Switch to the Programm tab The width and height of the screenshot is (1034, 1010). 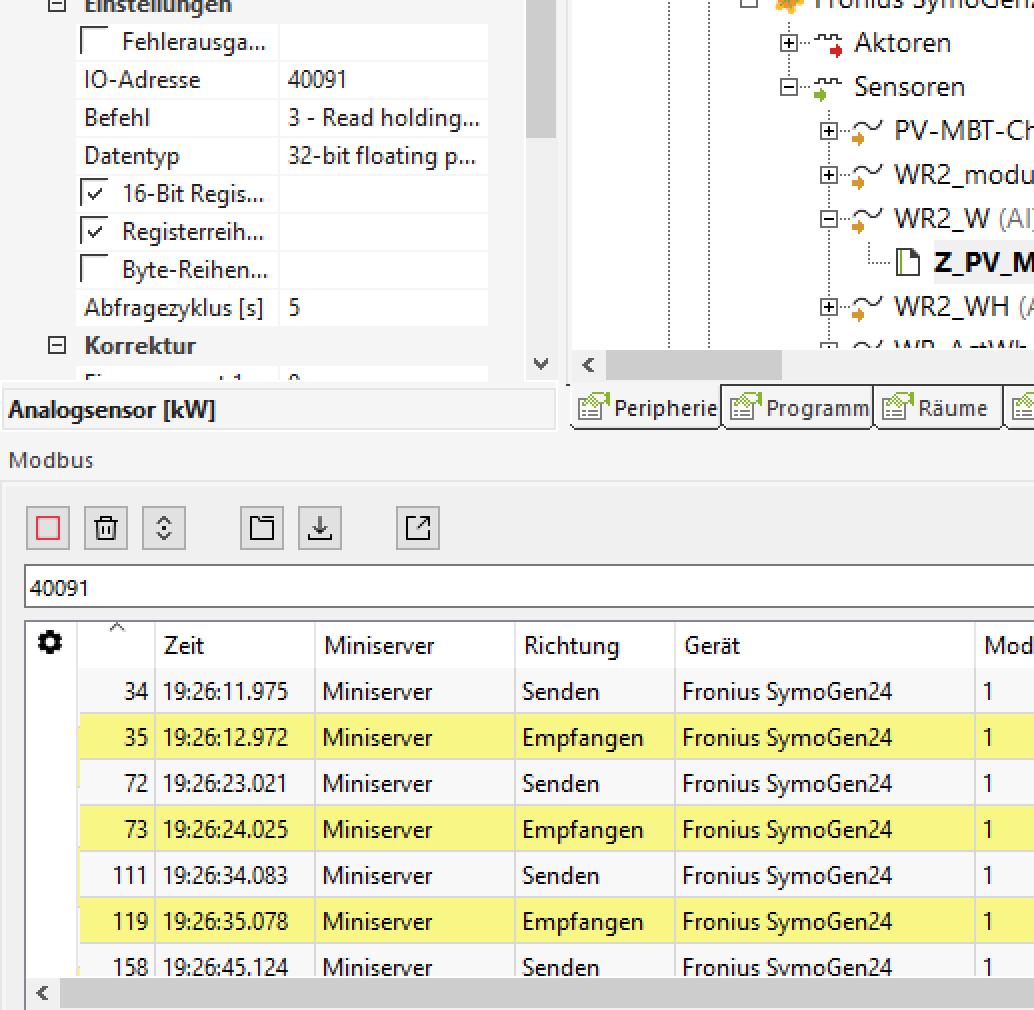(799, 407)
